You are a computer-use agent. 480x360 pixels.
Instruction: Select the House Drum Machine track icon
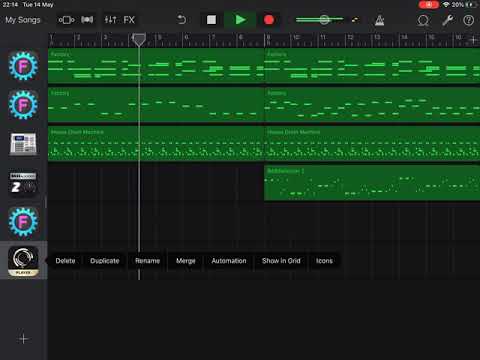pyautogui.click(x=23, y=144)
